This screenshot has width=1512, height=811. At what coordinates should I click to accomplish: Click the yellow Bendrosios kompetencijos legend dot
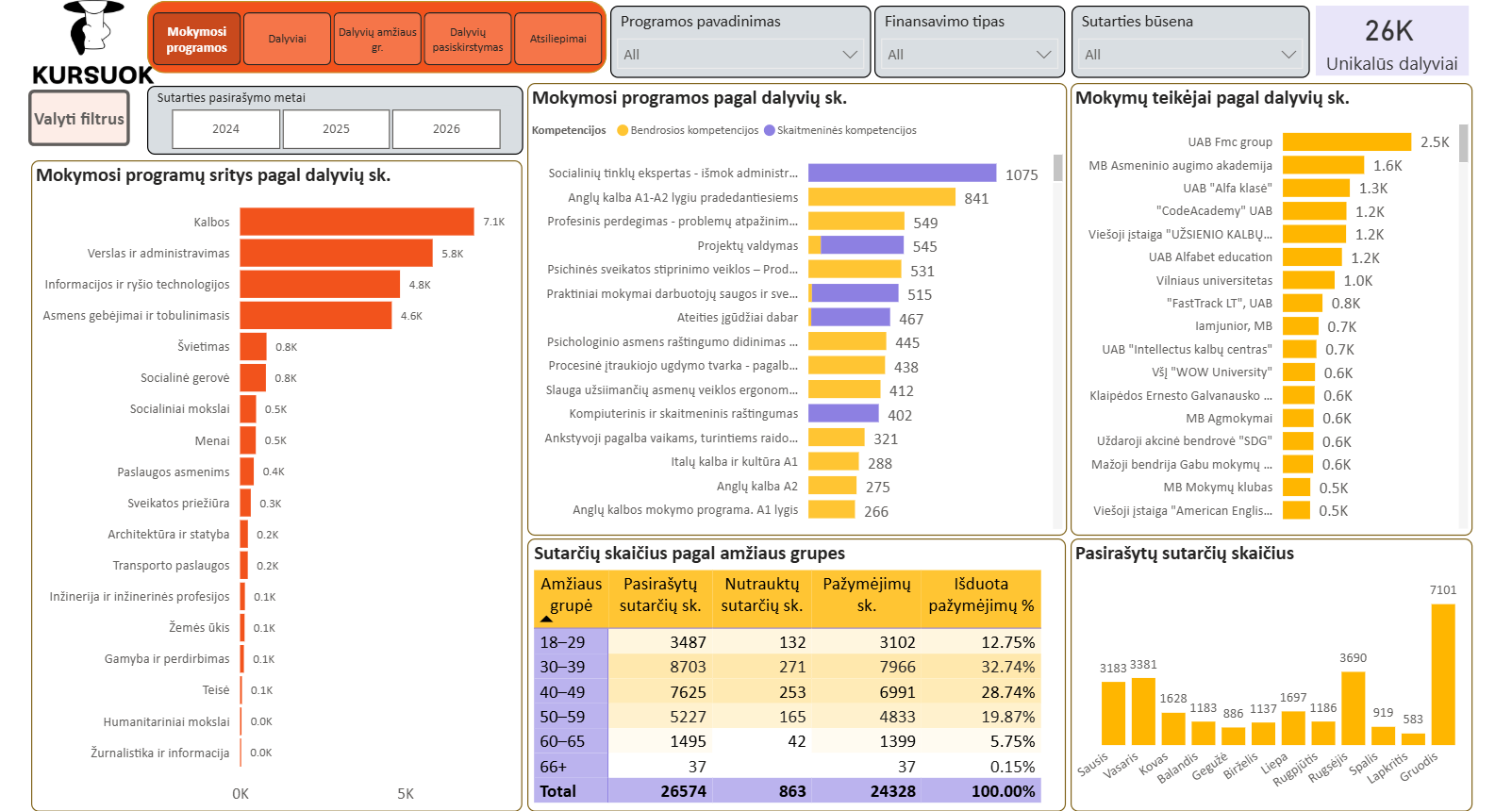tap(623, 131)
